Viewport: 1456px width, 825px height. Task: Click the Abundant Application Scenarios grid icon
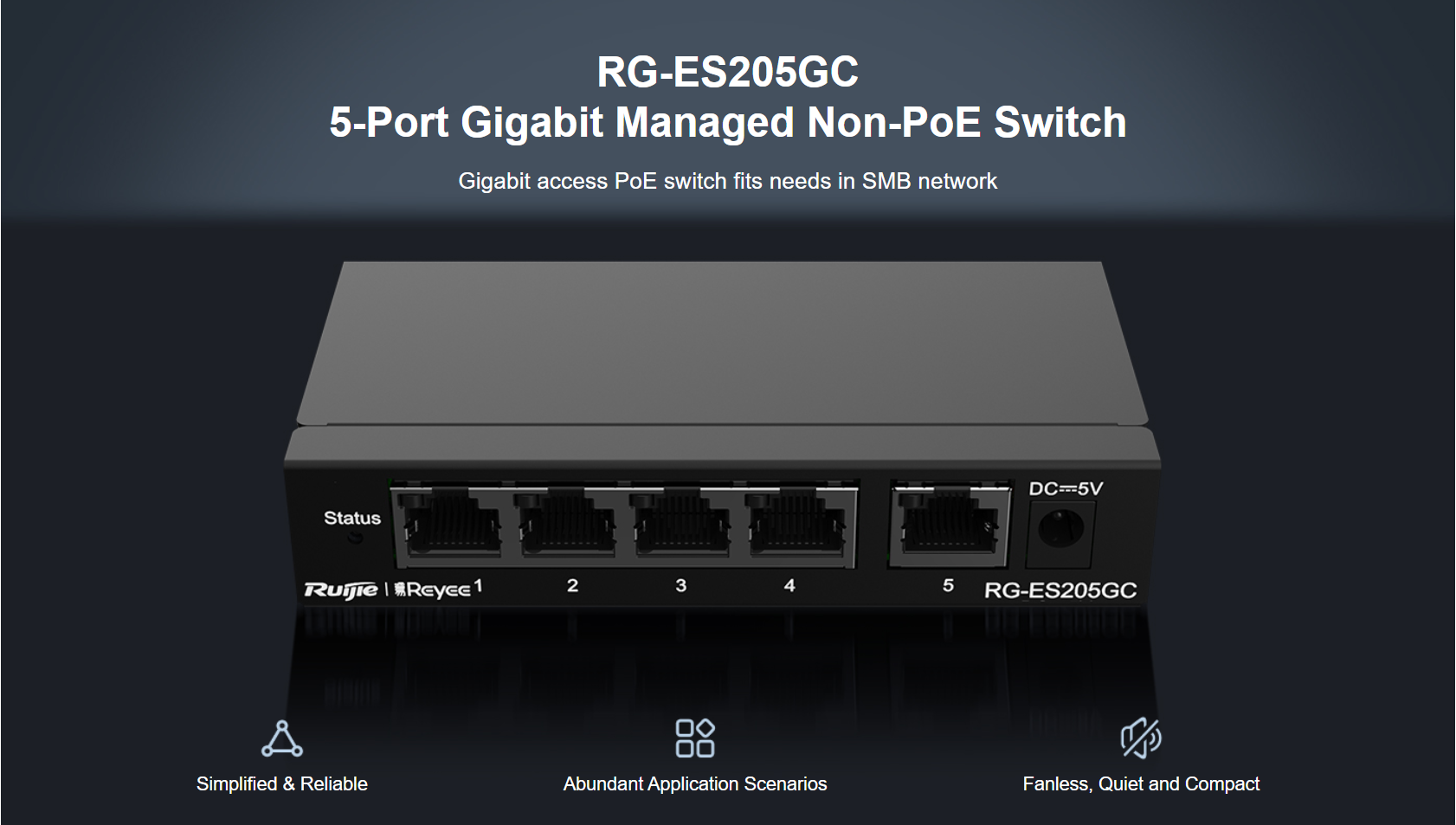click(695, 738)
